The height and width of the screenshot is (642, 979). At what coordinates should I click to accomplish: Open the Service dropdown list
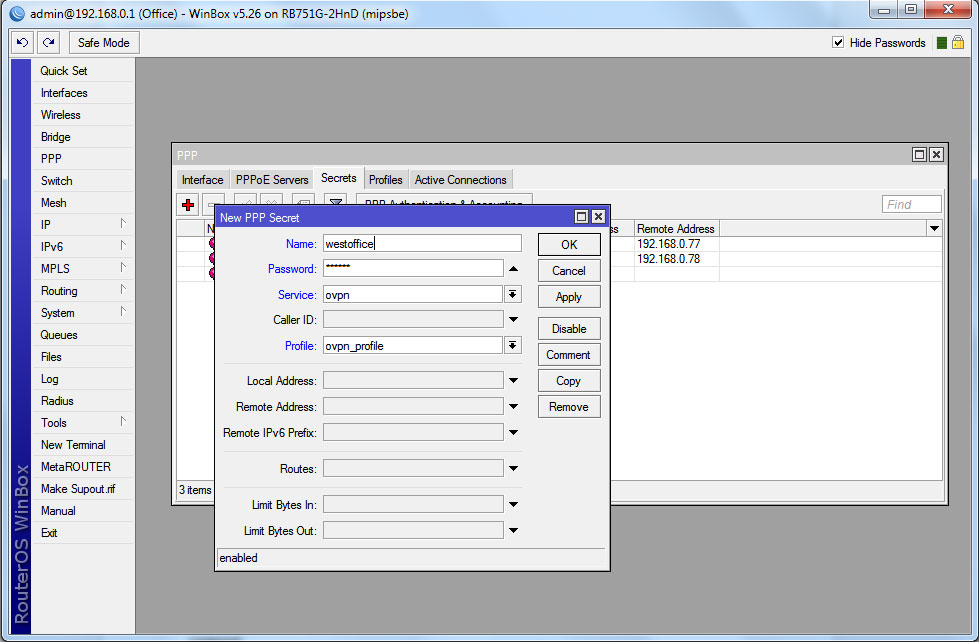tap(513, 294)
